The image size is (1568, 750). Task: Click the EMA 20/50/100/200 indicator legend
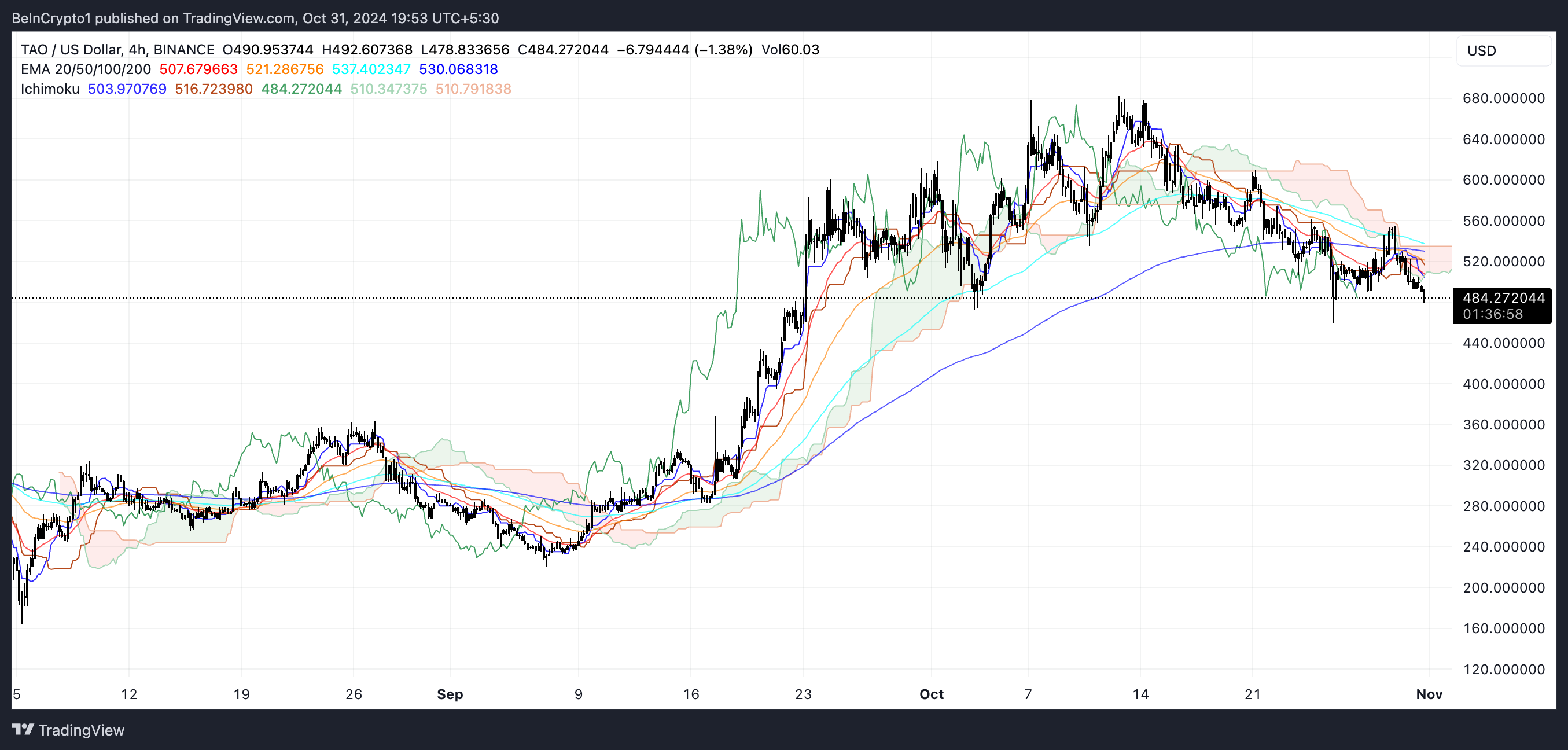coord(85,69)
